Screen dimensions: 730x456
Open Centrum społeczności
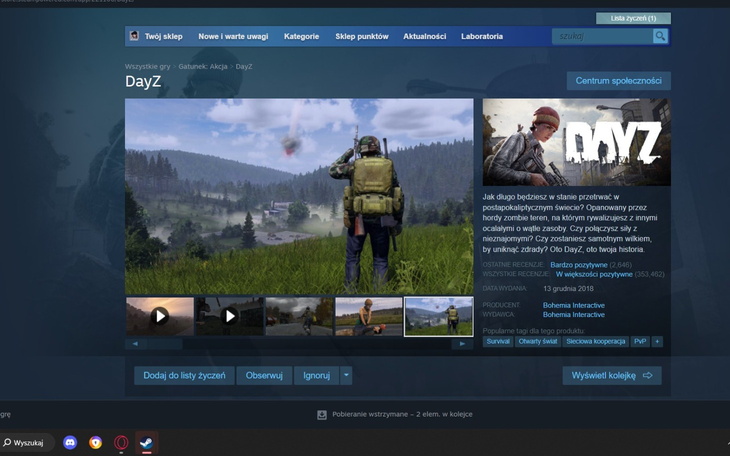click(x=618, y=80)
